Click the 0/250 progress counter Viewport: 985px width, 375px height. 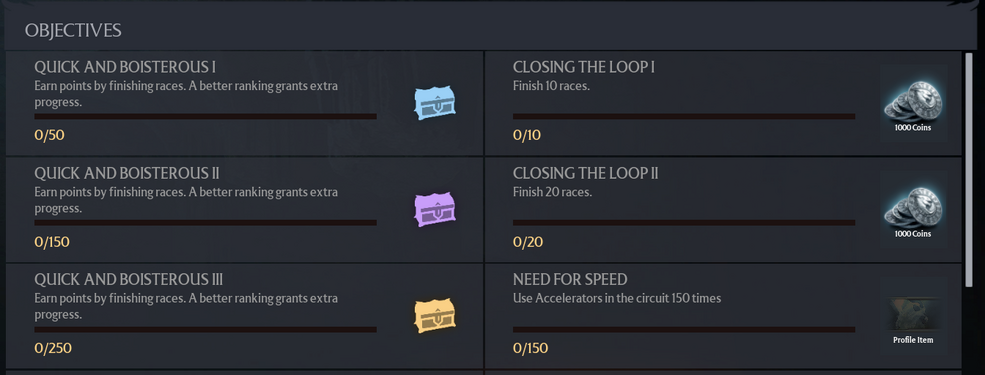click(53, 348)
